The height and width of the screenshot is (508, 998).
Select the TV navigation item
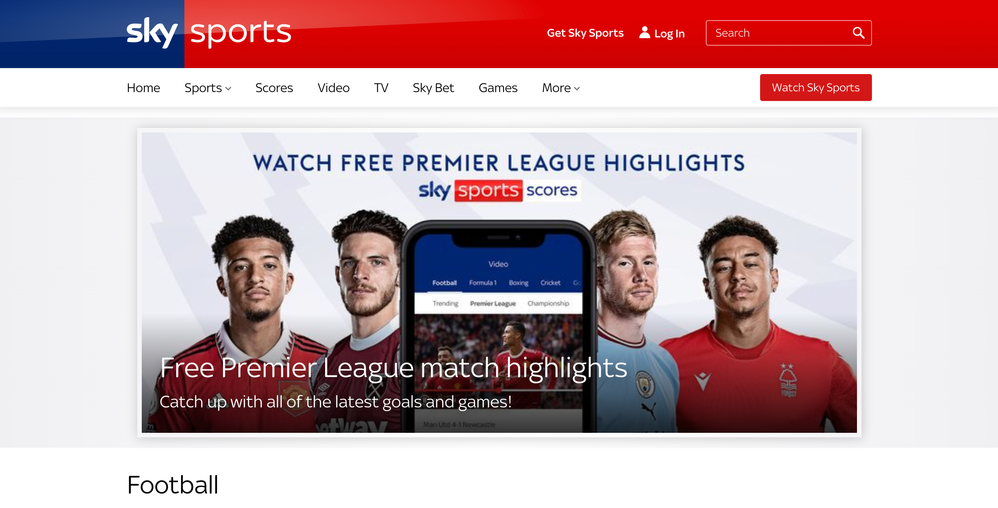[x=381, y=88]
